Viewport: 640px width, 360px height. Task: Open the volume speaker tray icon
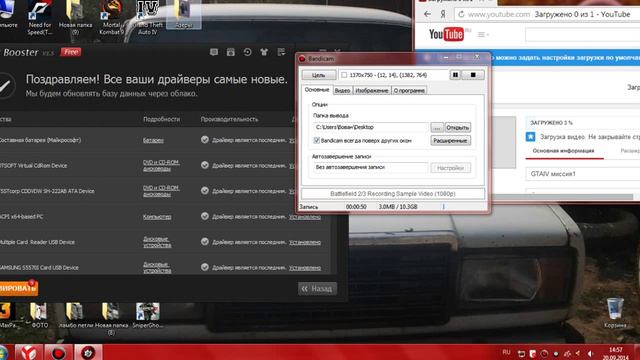click(590, 353)
